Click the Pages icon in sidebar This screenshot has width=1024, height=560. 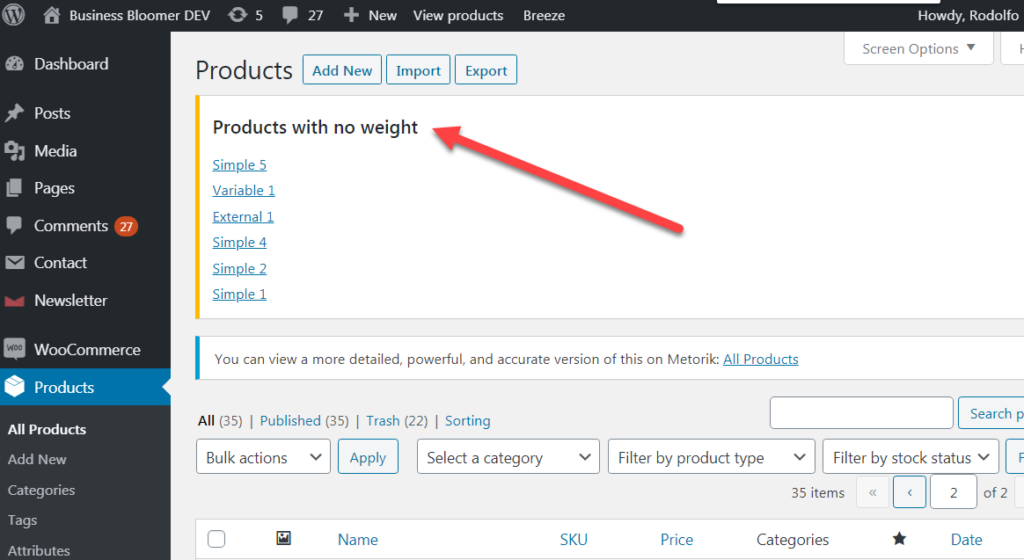14,188
